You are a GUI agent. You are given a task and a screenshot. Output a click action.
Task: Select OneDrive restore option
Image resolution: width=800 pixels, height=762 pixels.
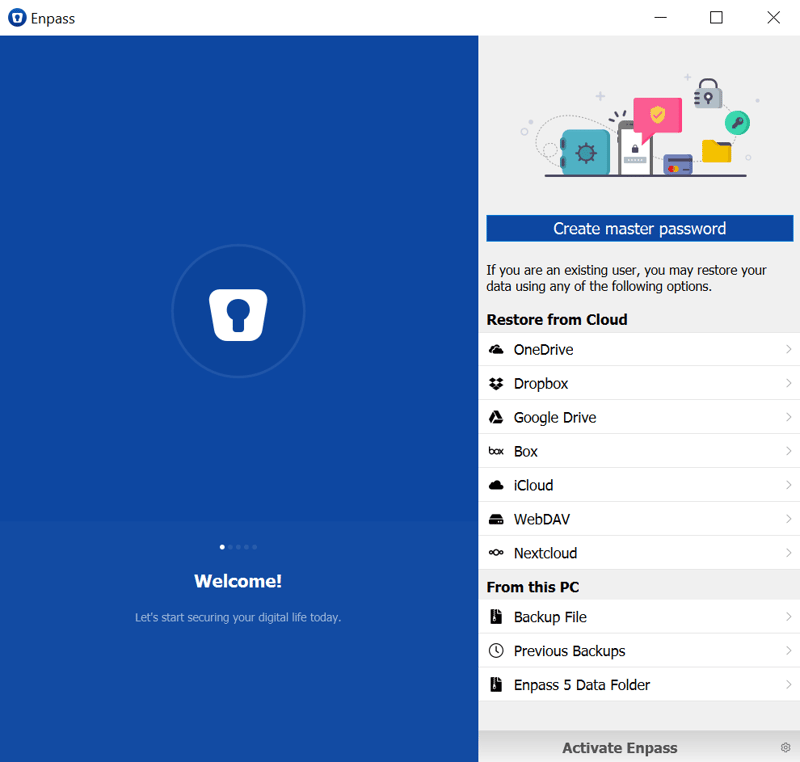click(x=639, y=349)
